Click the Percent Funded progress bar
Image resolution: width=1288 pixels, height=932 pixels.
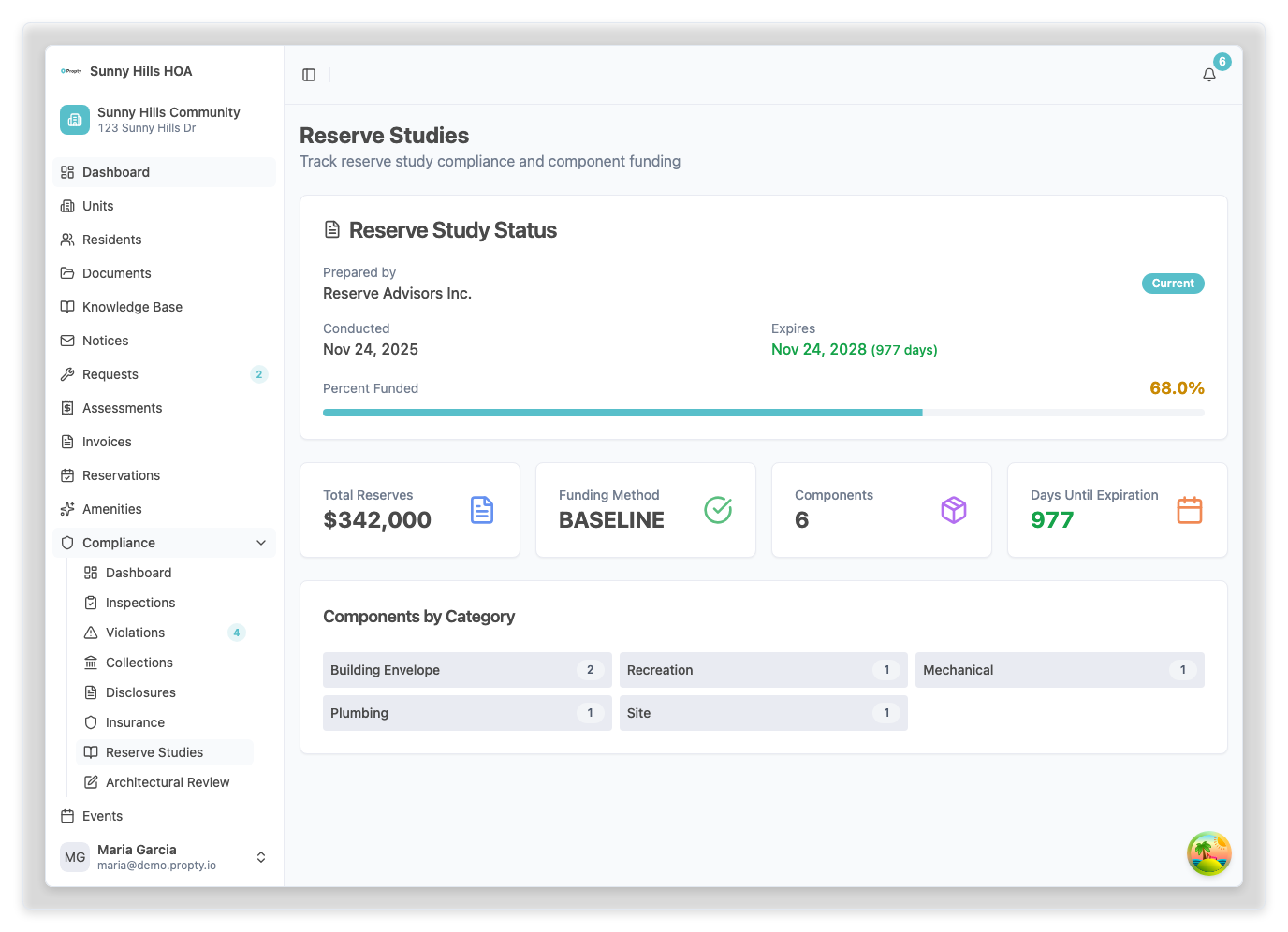(x=763, y=413)
